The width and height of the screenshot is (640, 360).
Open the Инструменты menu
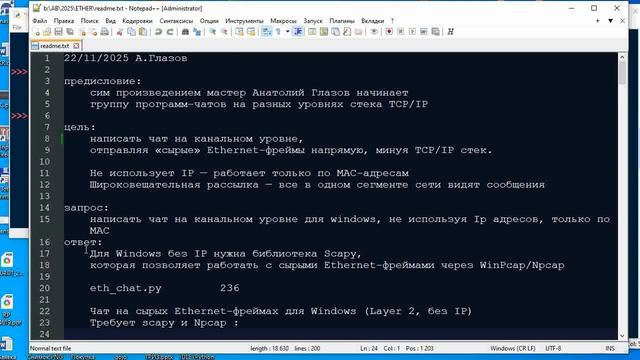(244, 21)
